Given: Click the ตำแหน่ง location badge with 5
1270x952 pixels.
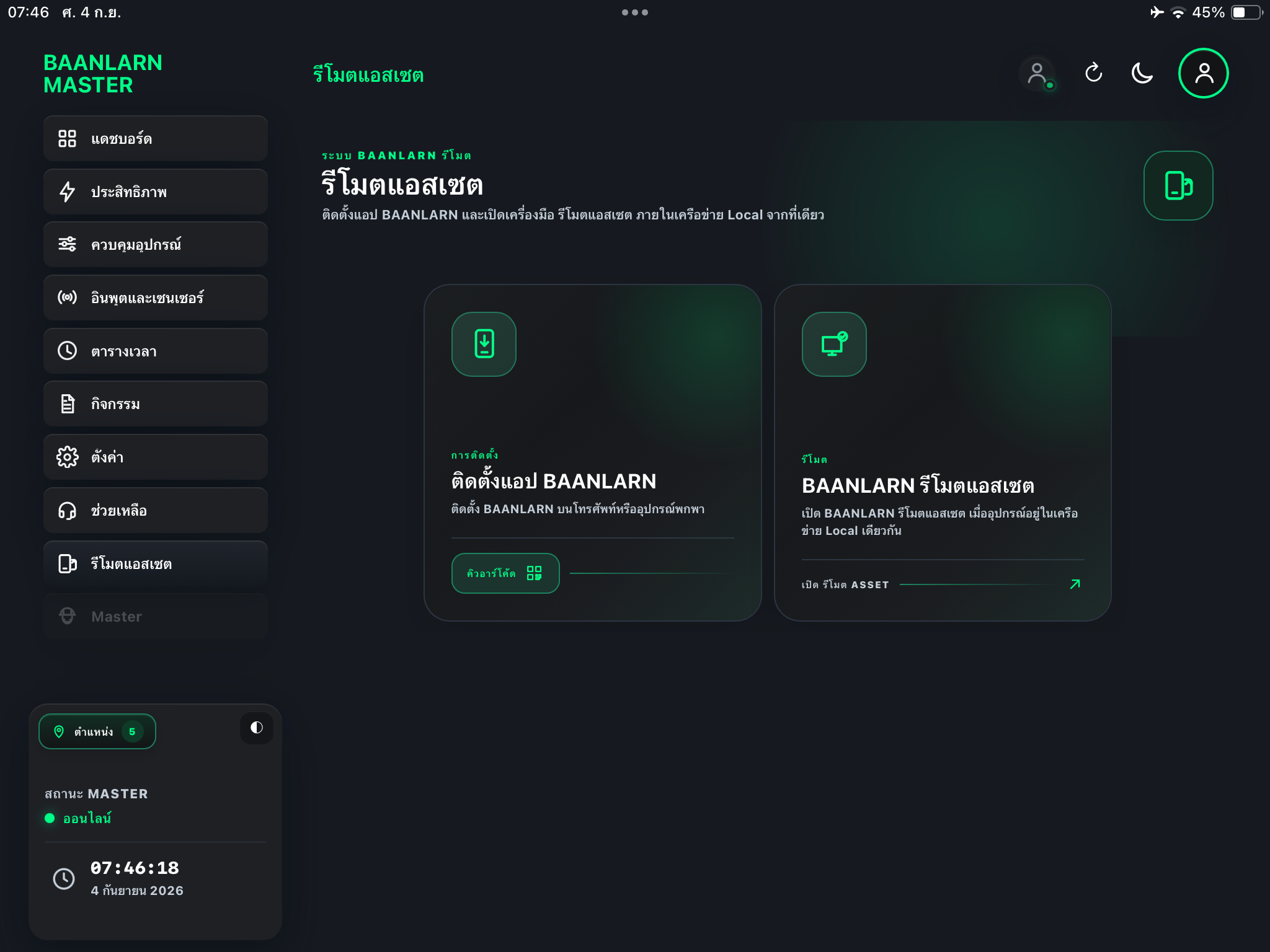Looking at the screenshot, I should click(x=97, y=731).
